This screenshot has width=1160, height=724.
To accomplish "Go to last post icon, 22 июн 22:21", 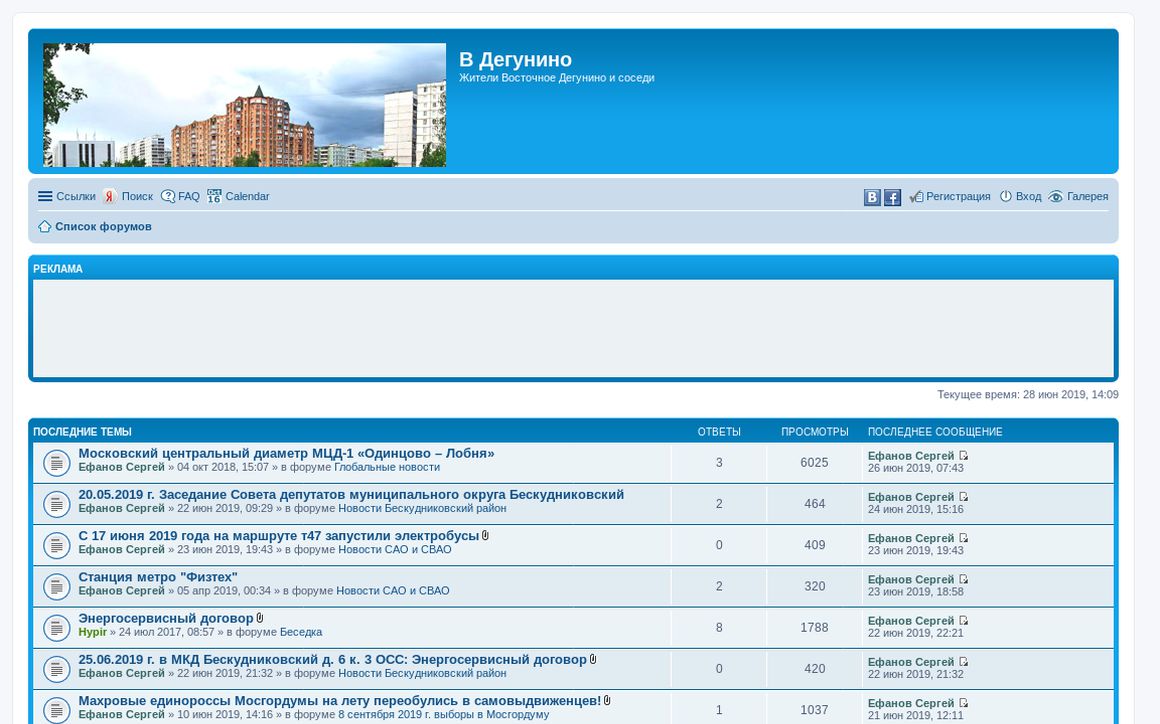I will point(963,621).
